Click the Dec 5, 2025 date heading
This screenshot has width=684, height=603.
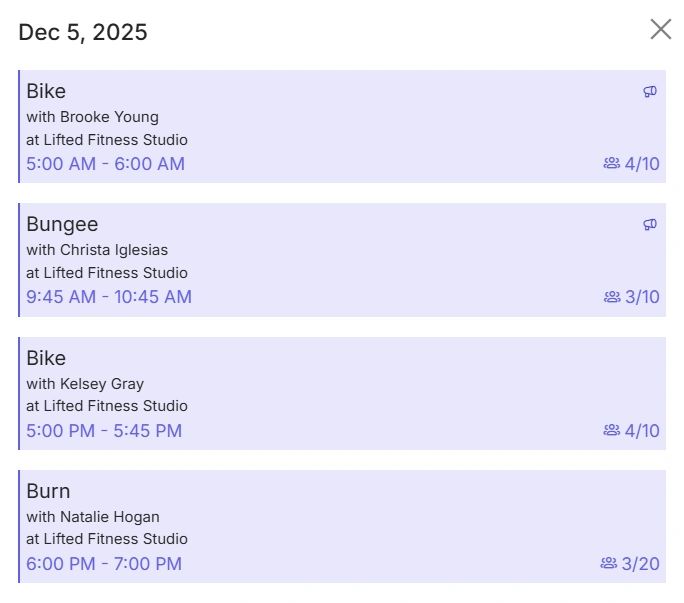83,32
